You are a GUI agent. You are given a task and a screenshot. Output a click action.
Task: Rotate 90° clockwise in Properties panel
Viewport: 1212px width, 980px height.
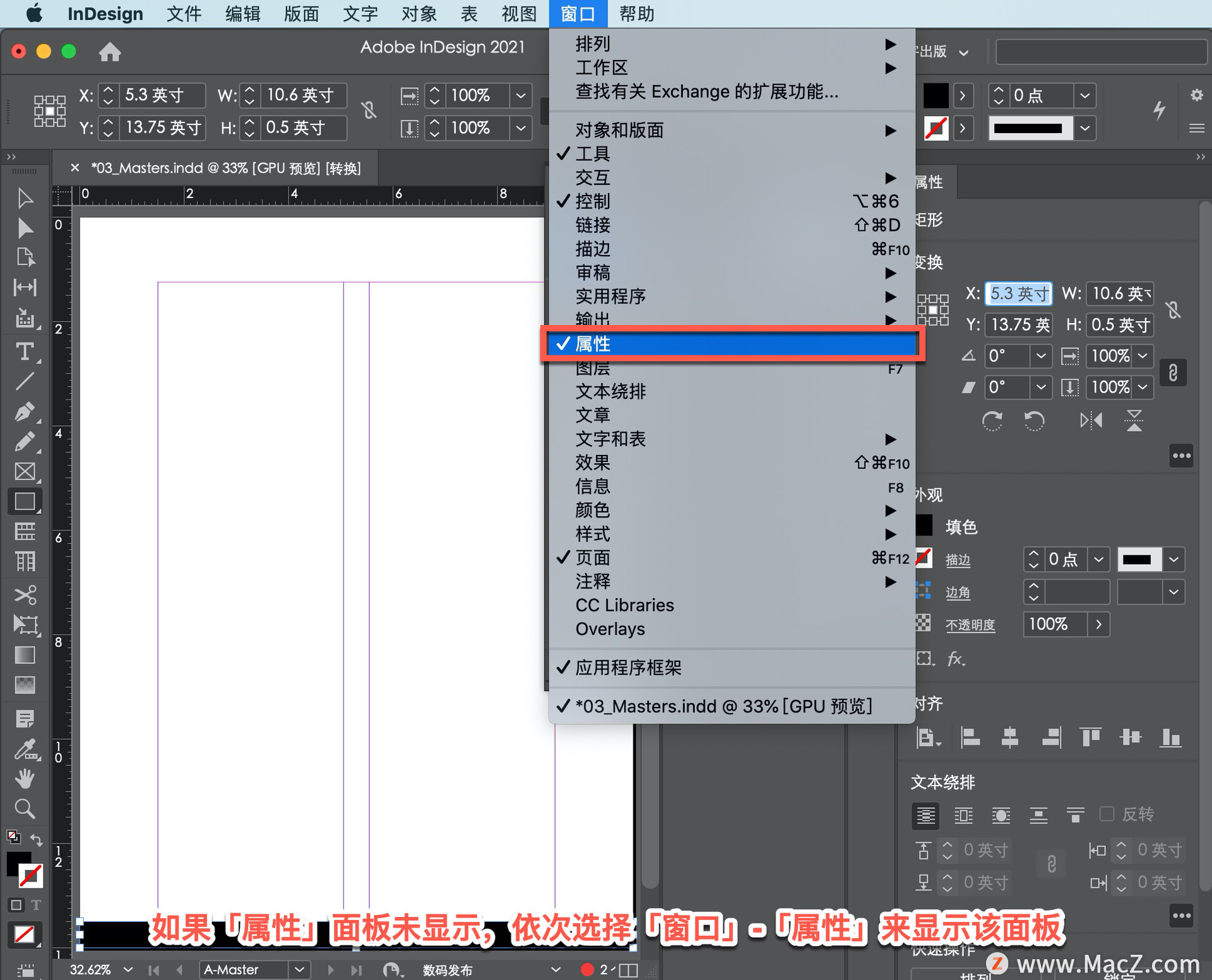click(992, 420)
